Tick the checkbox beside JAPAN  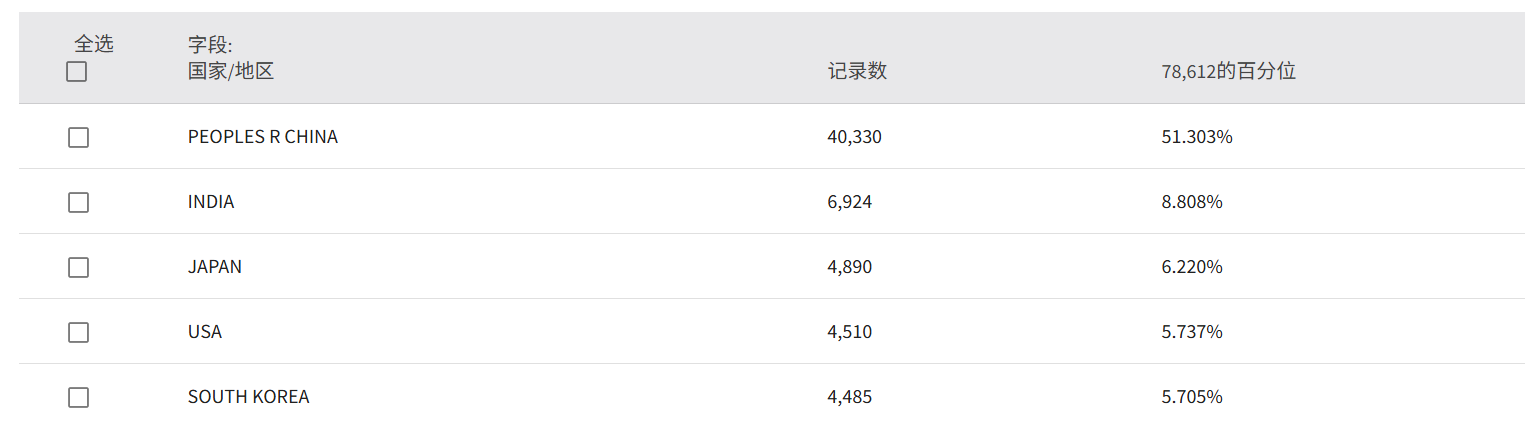point(78,267)
